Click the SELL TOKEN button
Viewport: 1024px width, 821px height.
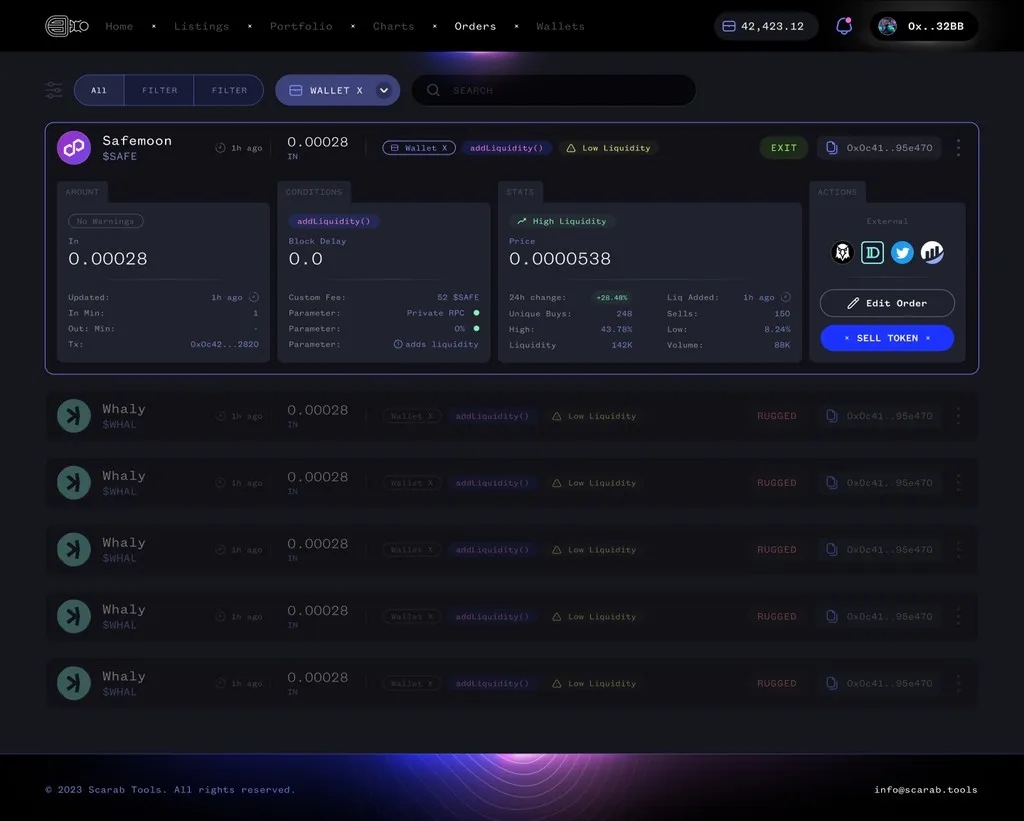[887, 338]
